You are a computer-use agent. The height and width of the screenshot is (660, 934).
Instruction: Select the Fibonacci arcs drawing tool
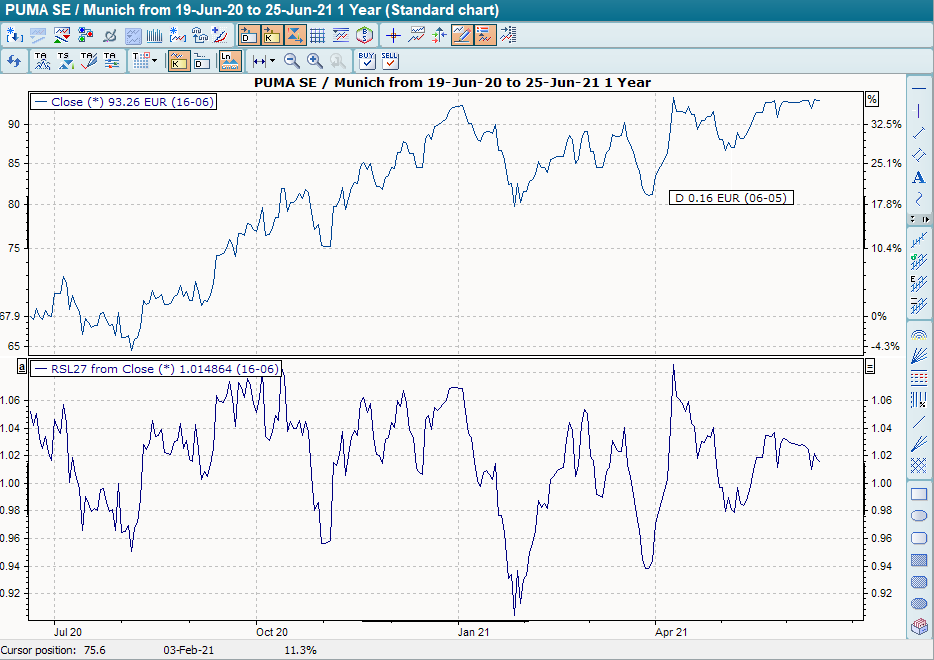pos(919,335)
